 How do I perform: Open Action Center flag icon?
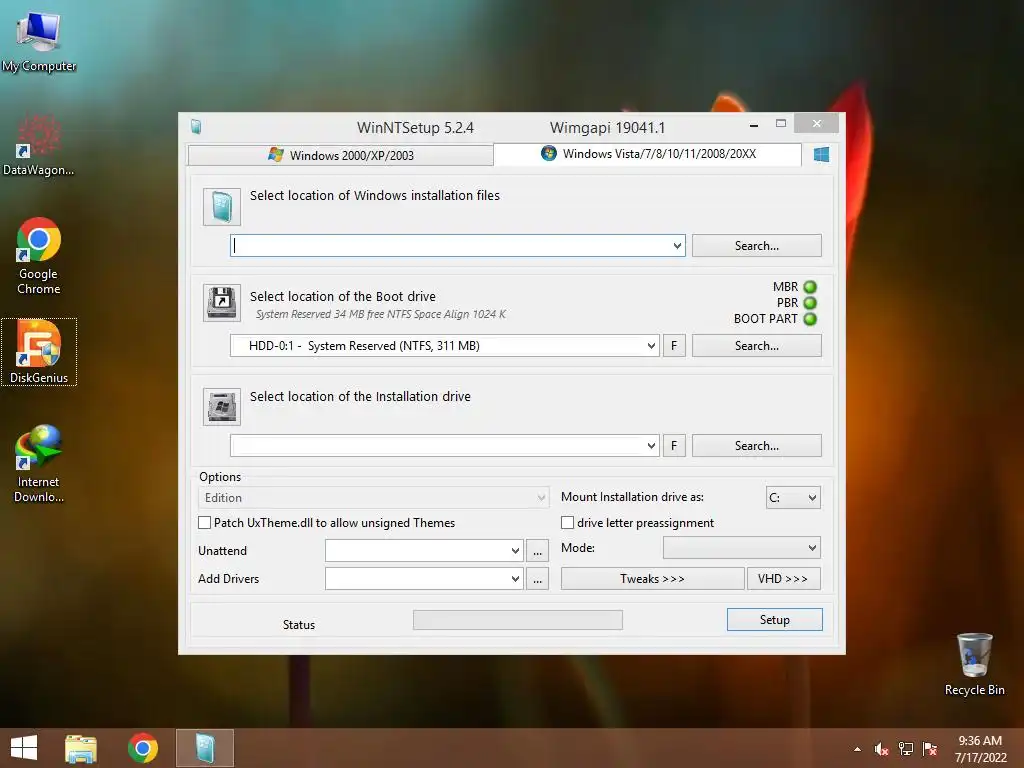(x=930, y=749)
